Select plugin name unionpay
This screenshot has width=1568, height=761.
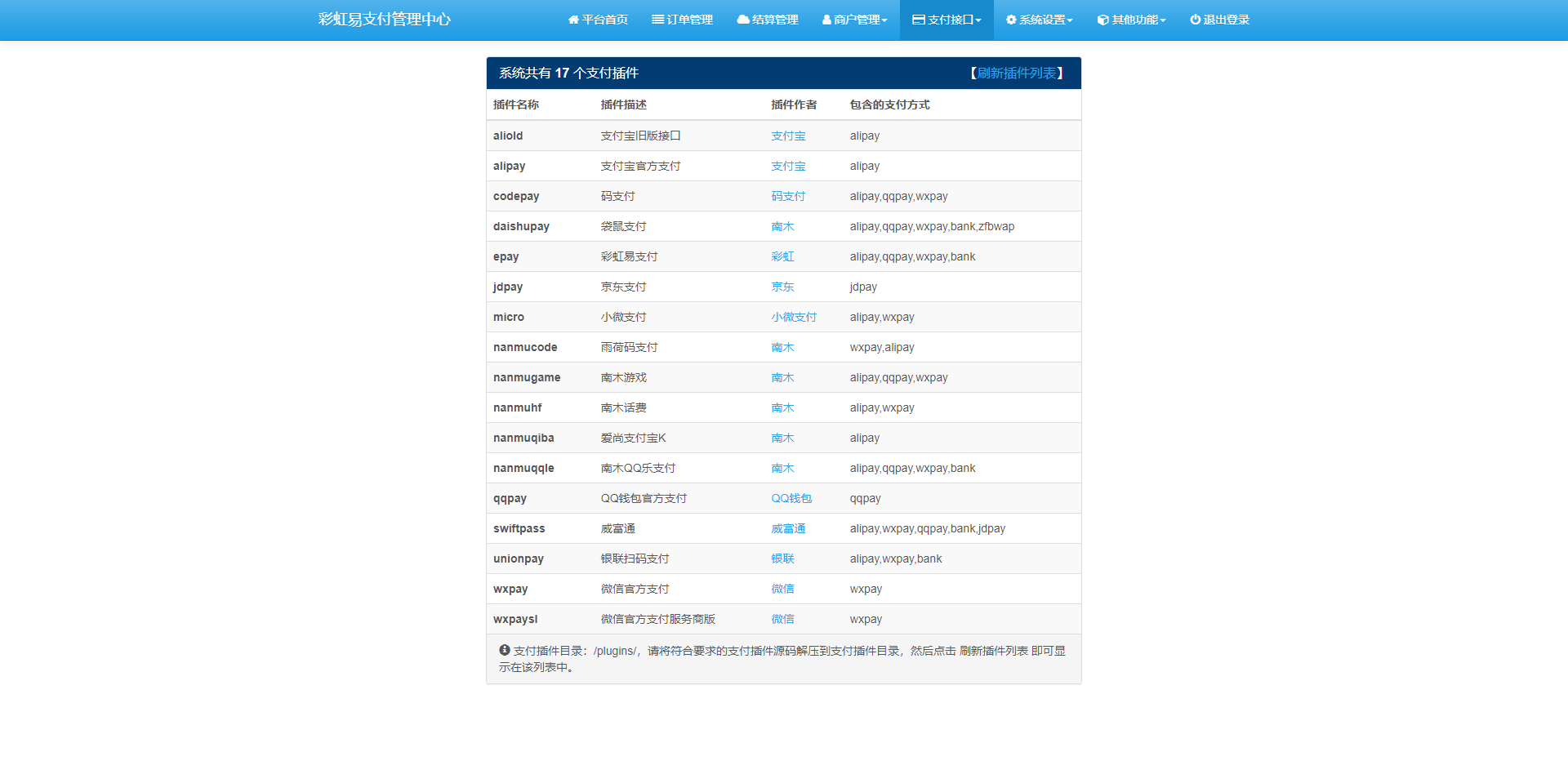pos(518,559)
